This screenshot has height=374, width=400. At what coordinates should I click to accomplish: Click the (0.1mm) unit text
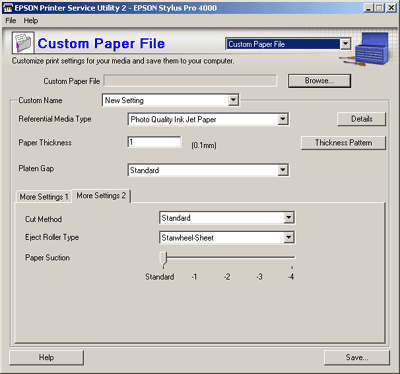(x=204, y=145)
